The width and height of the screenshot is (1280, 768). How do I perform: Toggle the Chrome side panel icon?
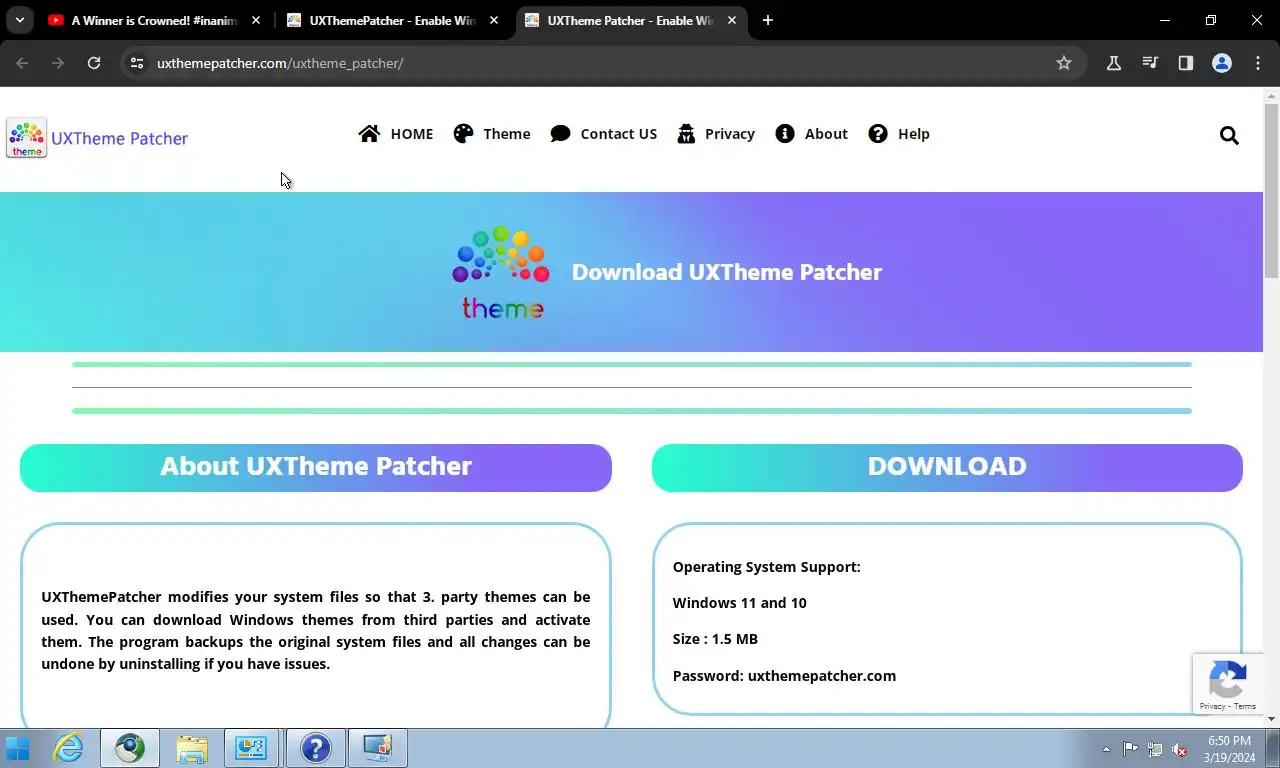[x=1186, y=63]
